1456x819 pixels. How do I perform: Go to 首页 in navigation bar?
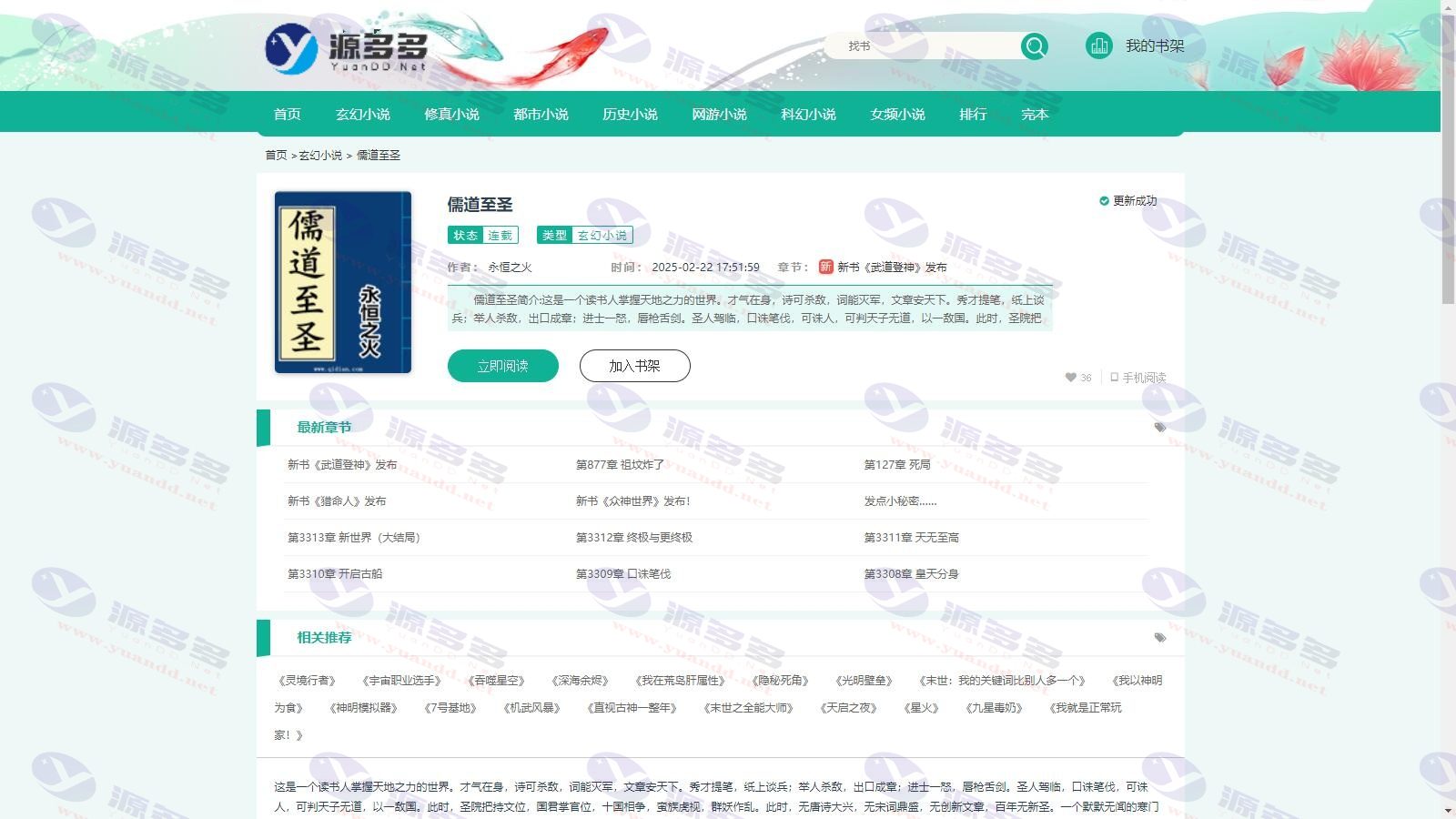(288, 114)
